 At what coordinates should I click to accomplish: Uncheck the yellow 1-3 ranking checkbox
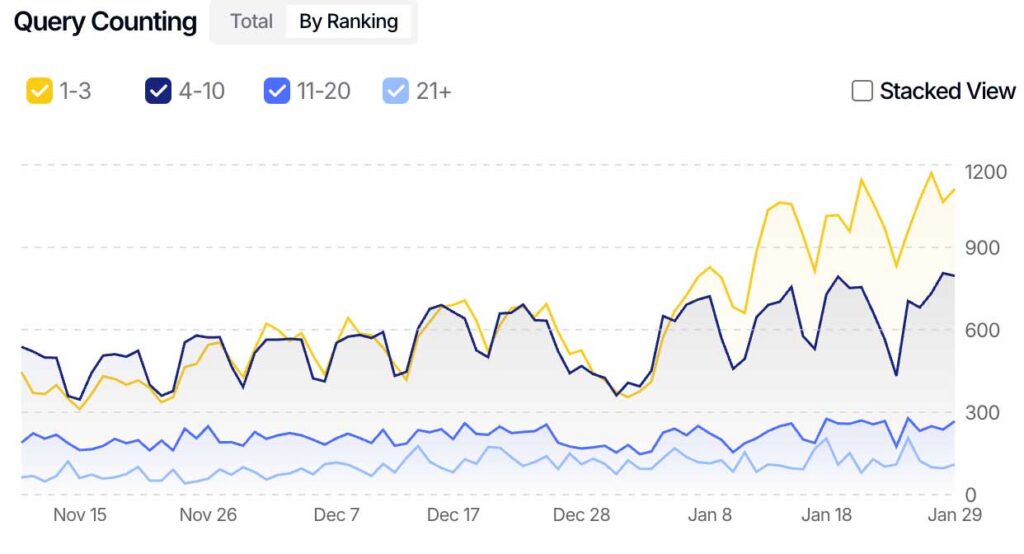(39, 91)
